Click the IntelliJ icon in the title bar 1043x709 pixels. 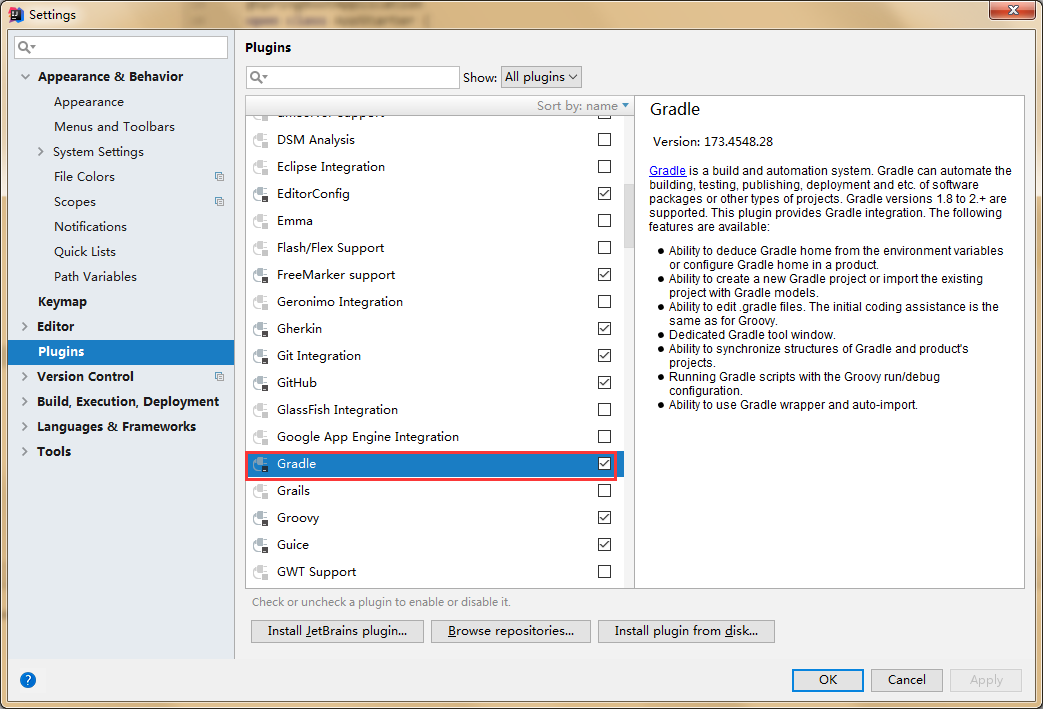coord(17,15)
